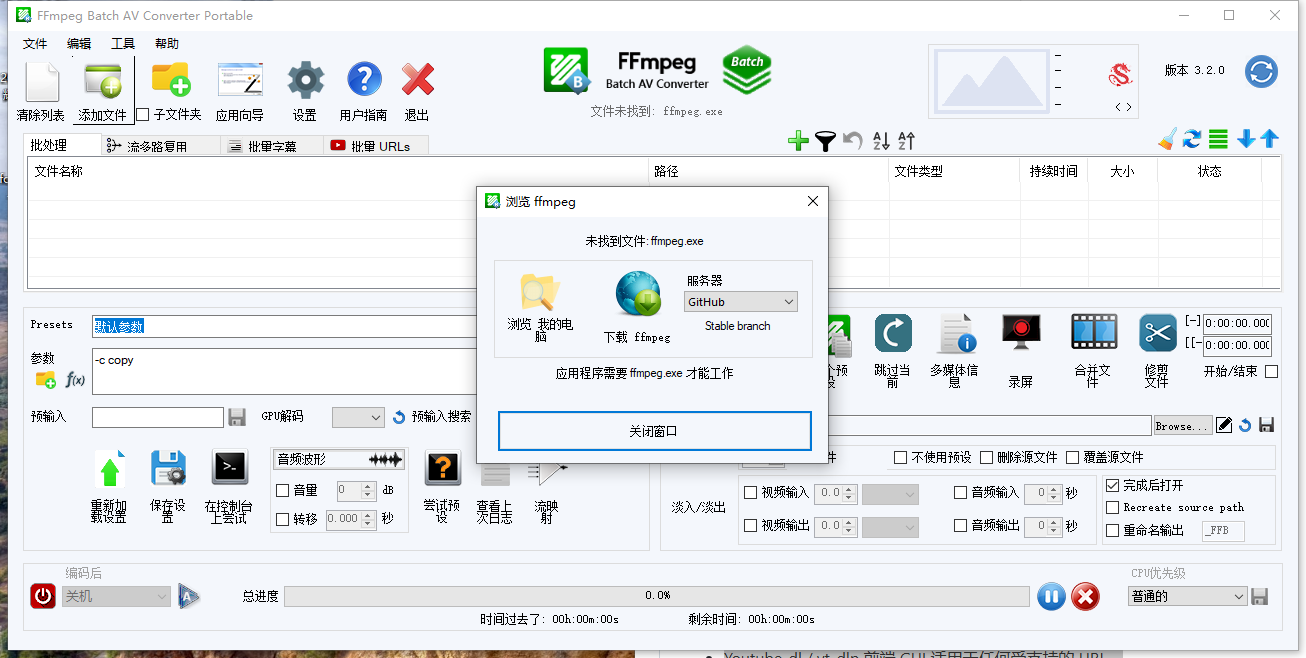
Task: Open the GitHub server dropdown
Action: pos(740,301)
